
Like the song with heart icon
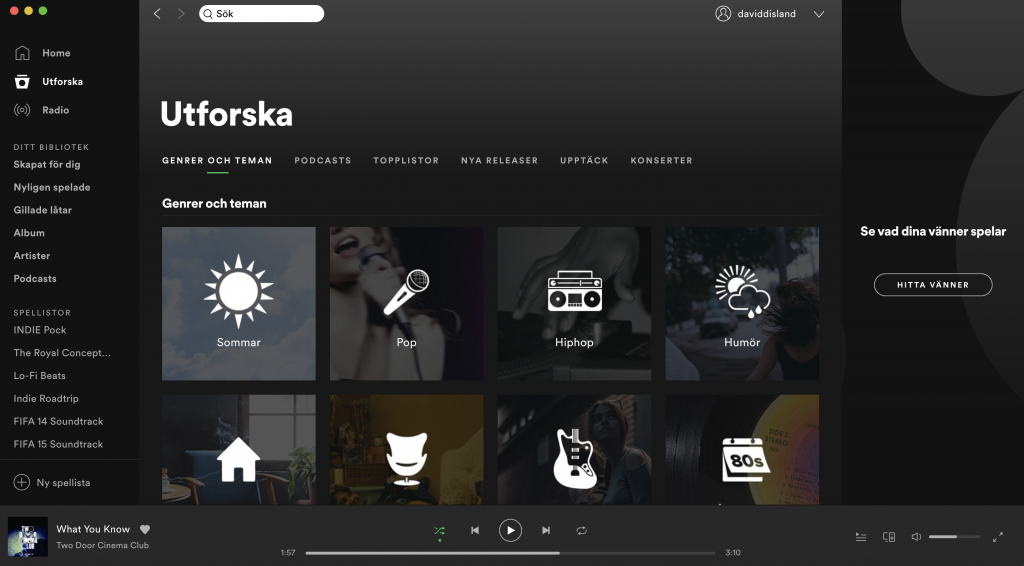(145, 529)
